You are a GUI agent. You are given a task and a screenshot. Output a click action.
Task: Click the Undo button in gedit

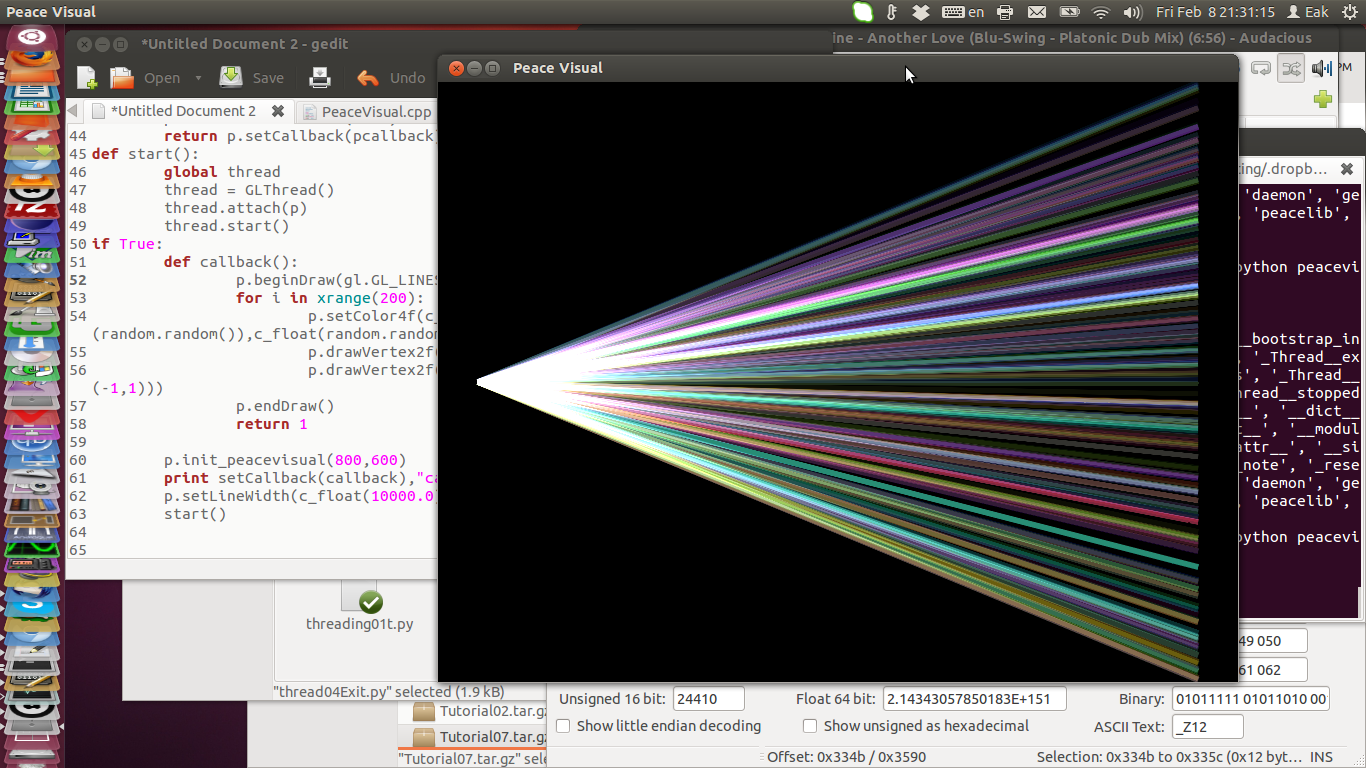[x=391, y=78]
